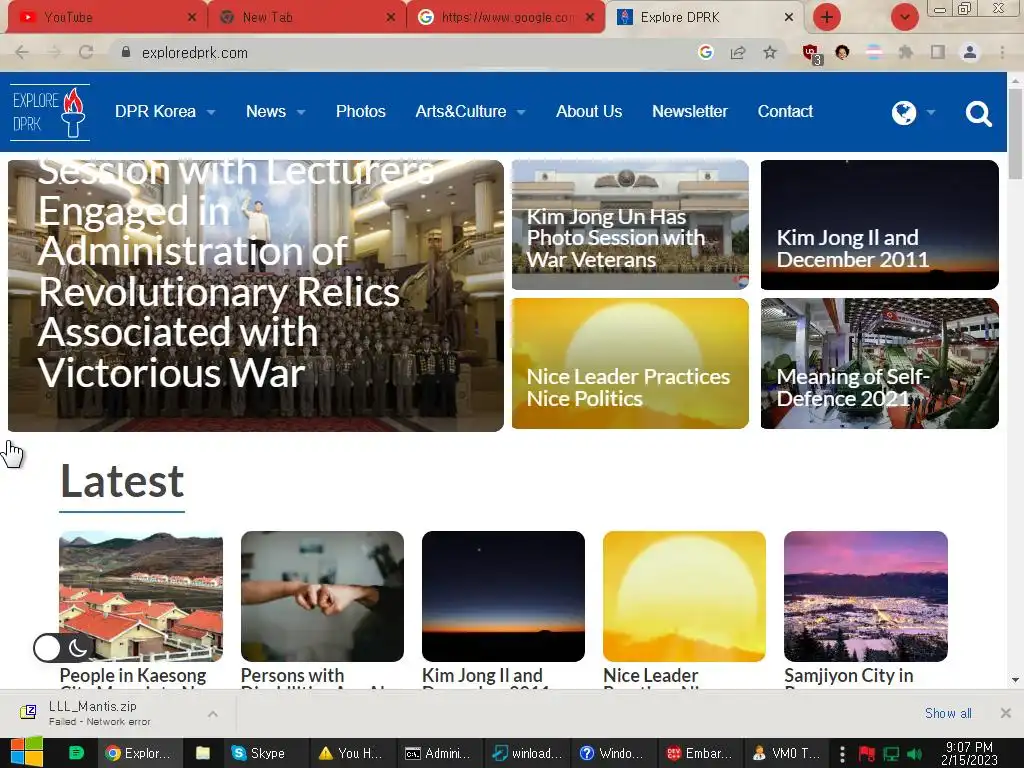Click the Explore DPRK torch logo
Screen dimensions: 1024x768
(x=50, y=112)
